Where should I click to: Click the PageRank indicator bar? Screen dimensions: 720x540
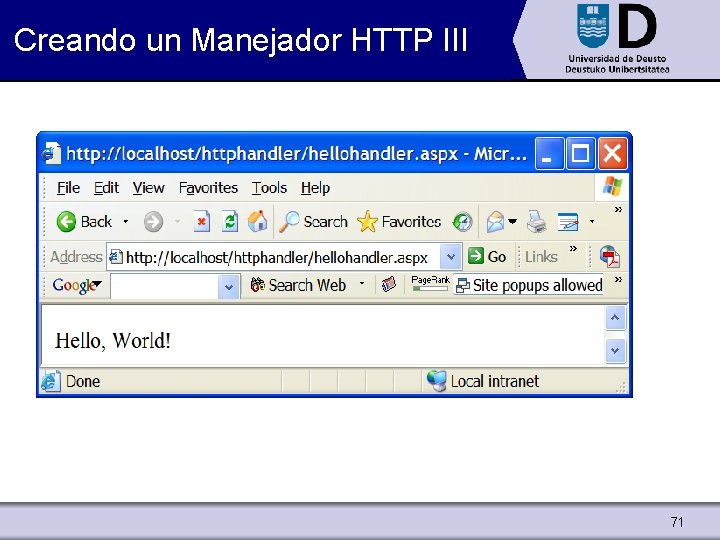430,284
